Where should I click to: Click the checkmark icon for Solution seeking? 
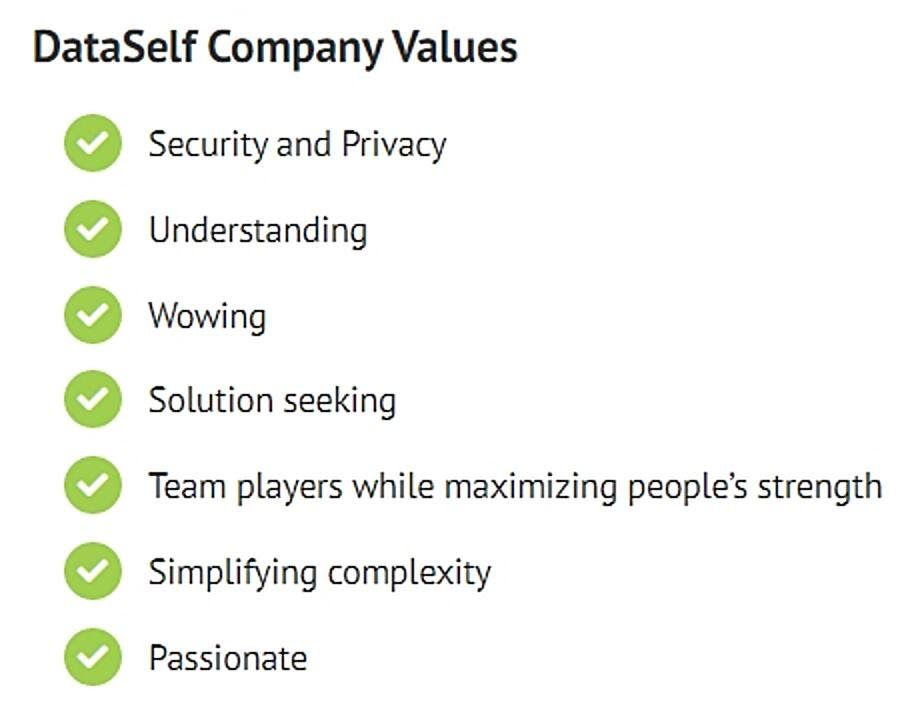pyautogui.click(x=93, y=399)
